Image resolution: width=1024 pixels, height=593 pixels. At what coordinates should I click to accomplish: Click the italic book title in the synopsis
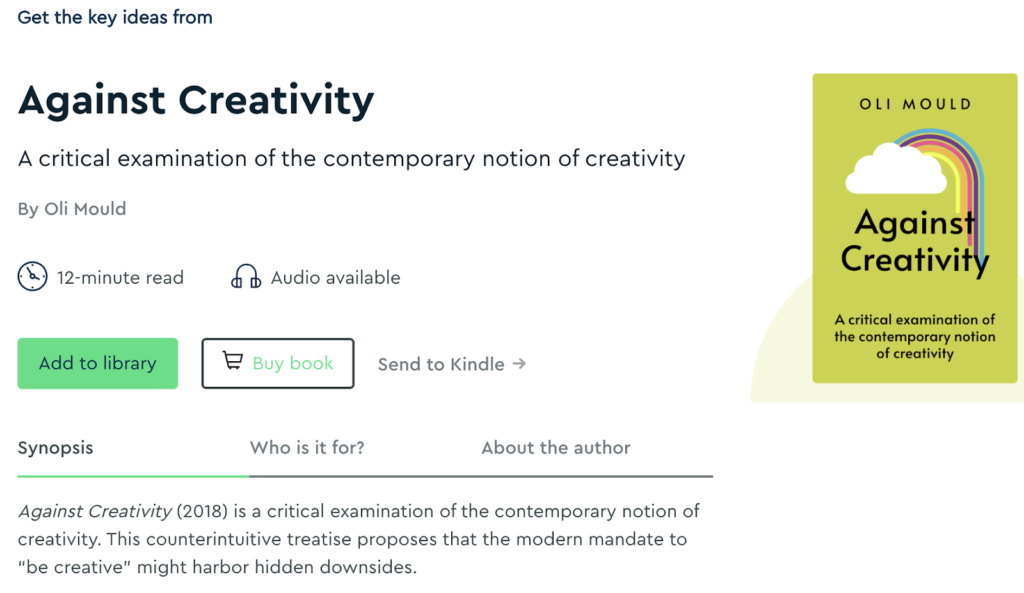click(x=95, y=511)
